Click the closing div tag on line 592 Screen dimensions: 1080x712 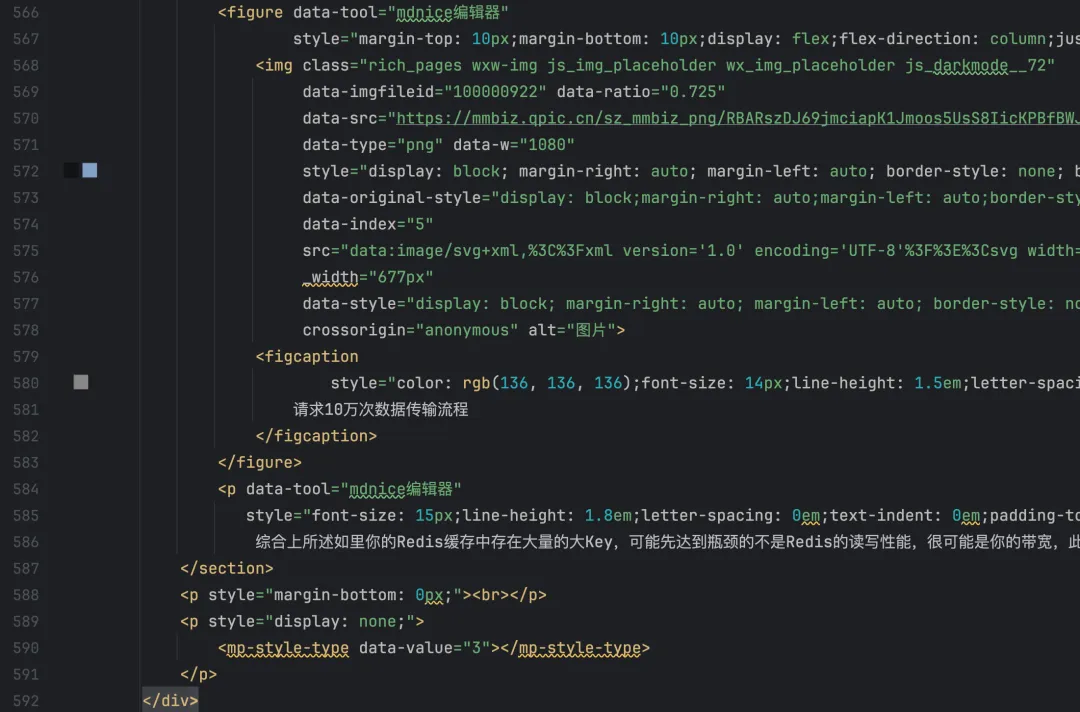point(170,700)
